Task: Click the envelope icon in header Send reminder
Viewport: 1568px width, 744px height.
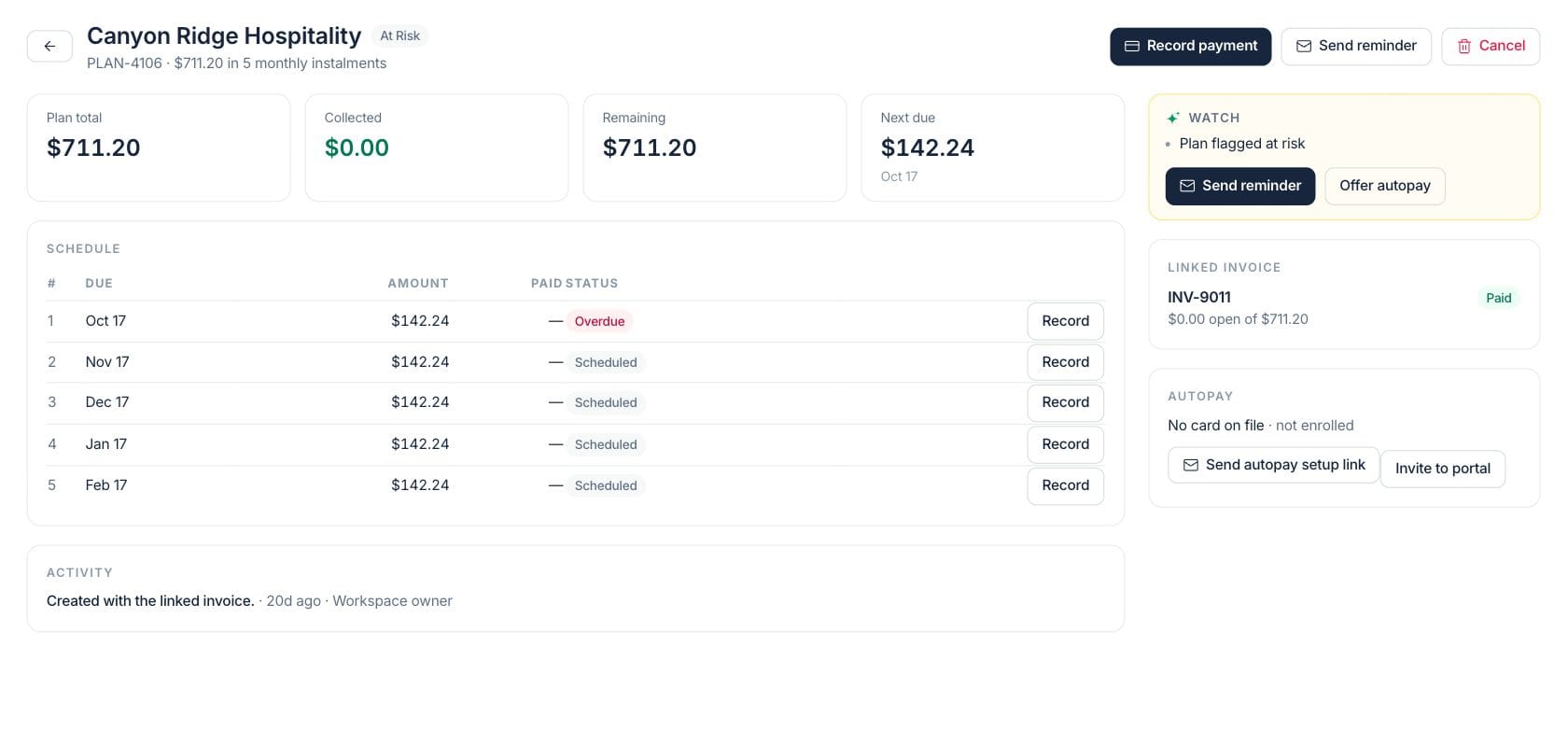Action: [1303, 46]
